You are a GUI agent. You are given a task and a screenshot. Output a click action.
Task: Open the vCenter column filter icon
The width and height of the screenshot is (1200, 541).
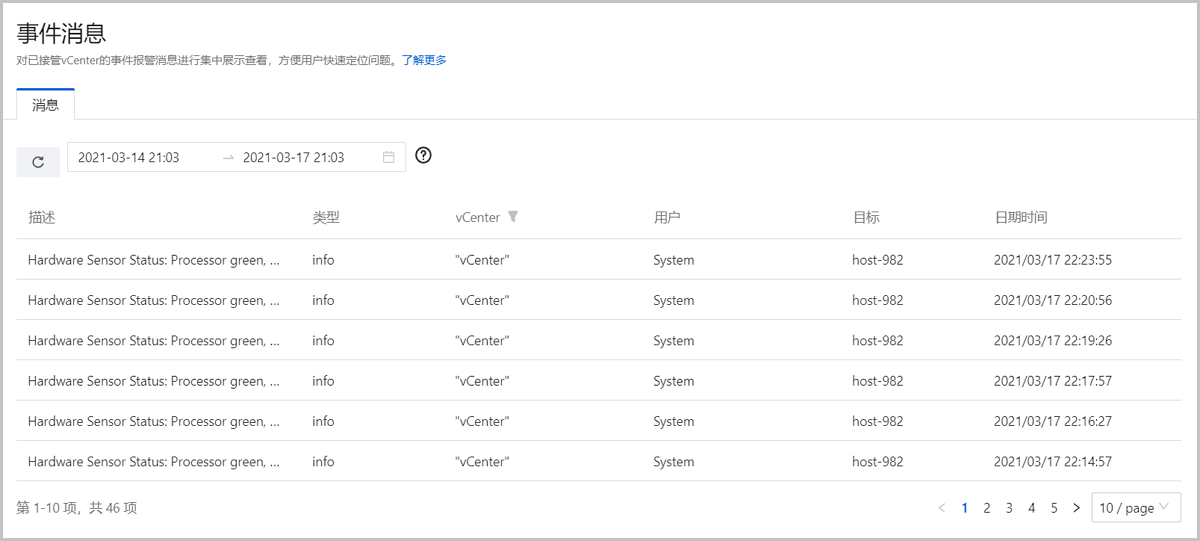(x=513, y=217)
